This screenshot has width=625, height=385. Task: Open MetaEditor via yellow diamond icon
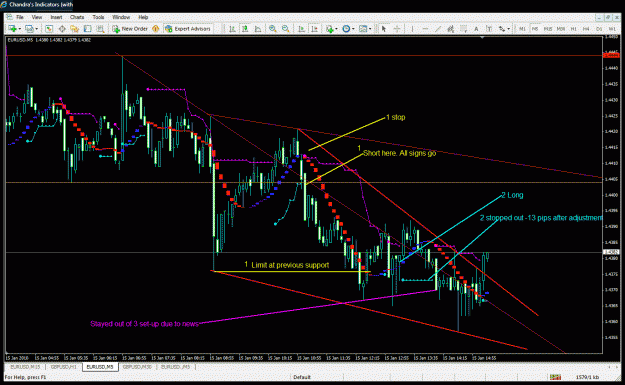click(x=155, y=29)
